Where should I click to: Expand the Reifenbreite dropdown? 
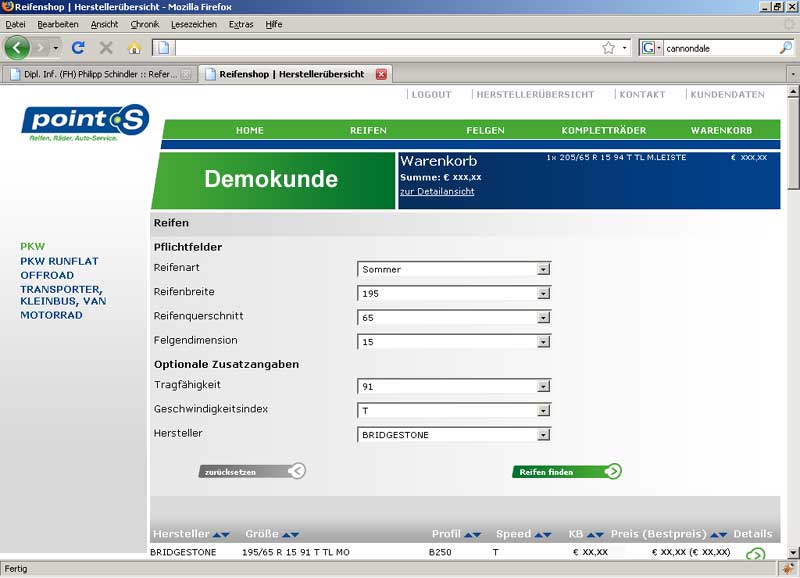[x=543, y=293]
